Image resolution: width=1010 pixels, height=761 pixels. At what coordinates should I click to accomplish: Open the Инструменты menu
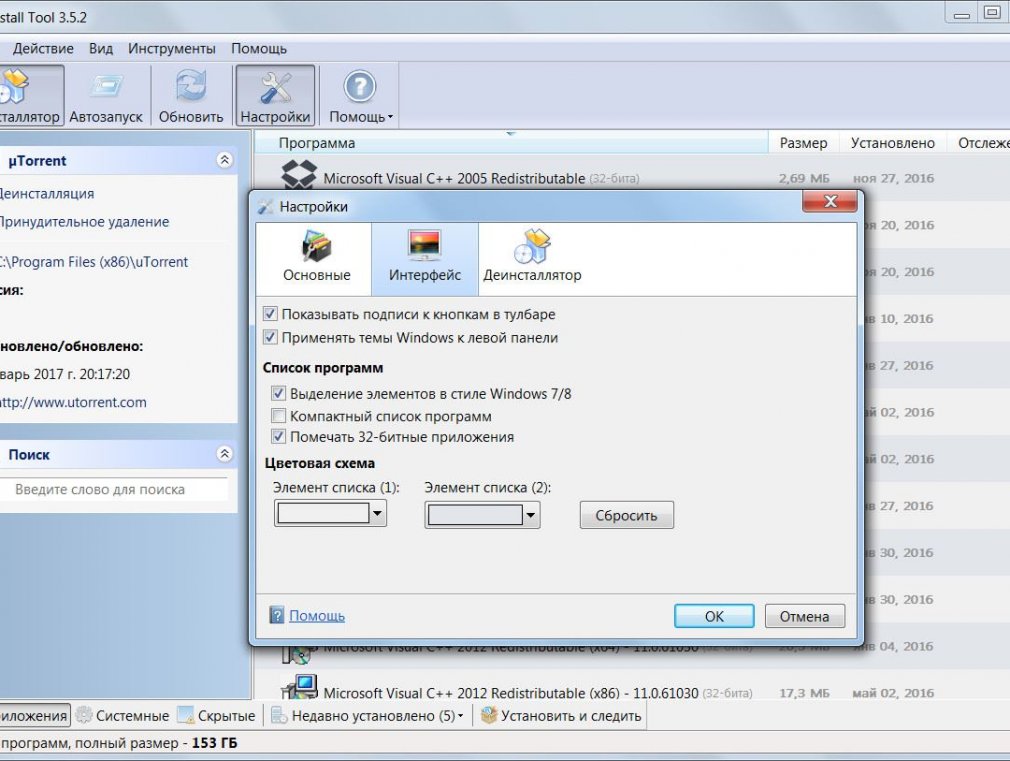click(171, 48)
